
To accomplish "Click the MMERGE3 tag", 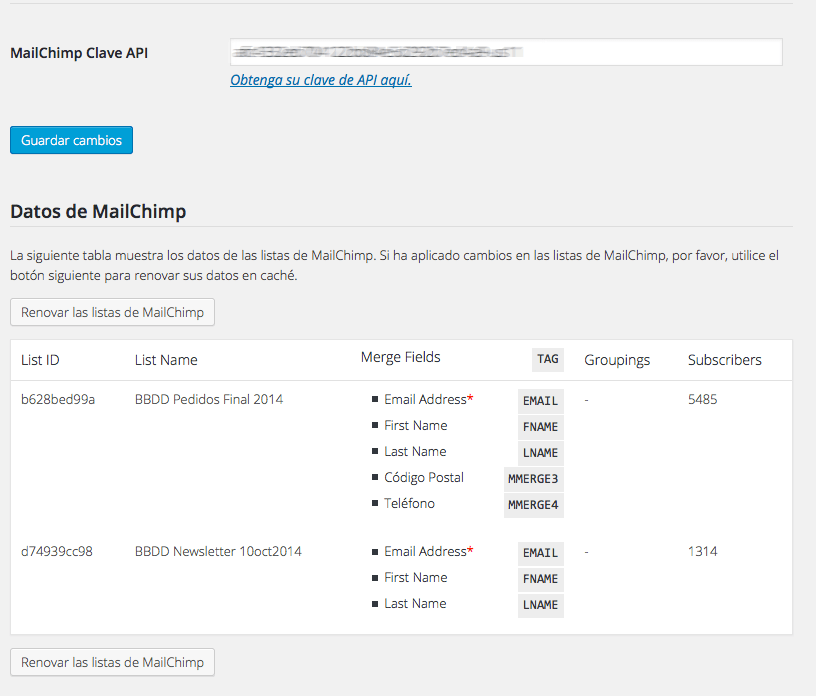I will (533, 479).
